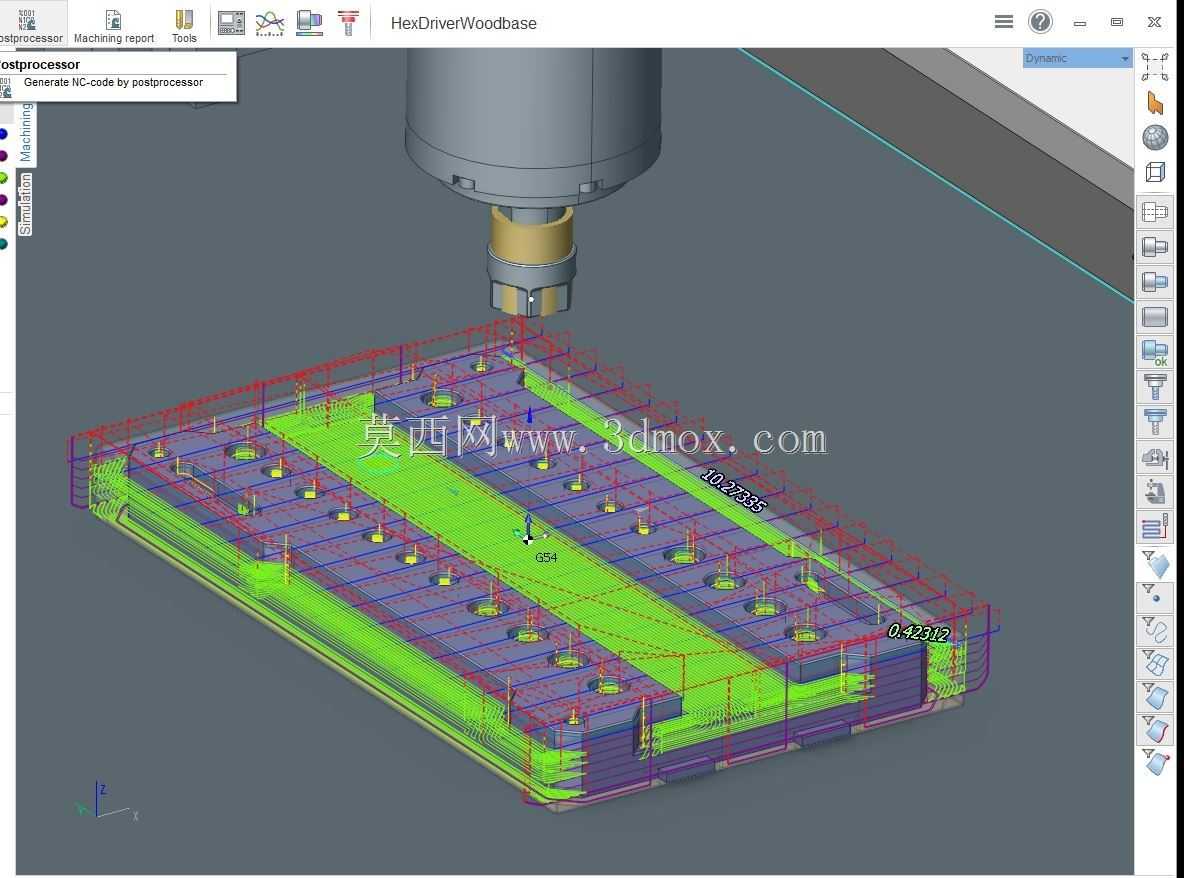The width and height of the screenshot is (1184, 878).
Task: Click the CNC machine control panel icon
Action: pyautogui.click(x=231, y=23)
